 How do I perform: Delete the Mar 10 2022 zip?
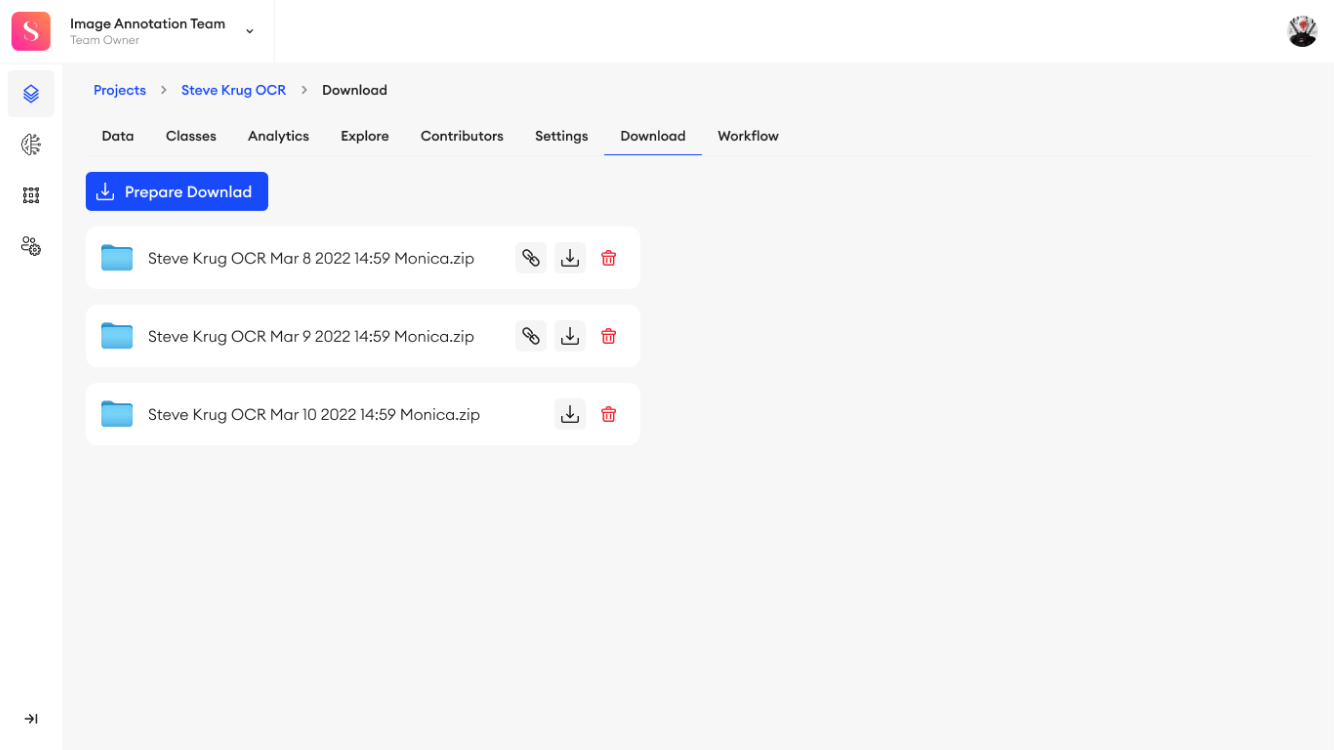tap(608, 414)
